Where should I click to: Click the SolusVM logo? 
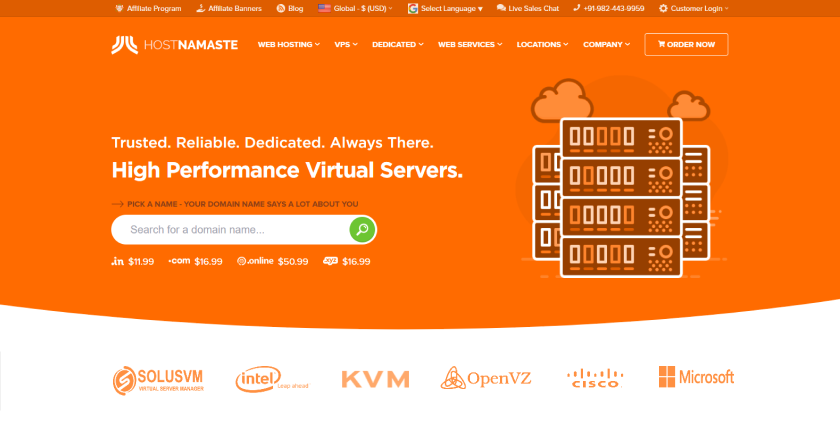158,380
